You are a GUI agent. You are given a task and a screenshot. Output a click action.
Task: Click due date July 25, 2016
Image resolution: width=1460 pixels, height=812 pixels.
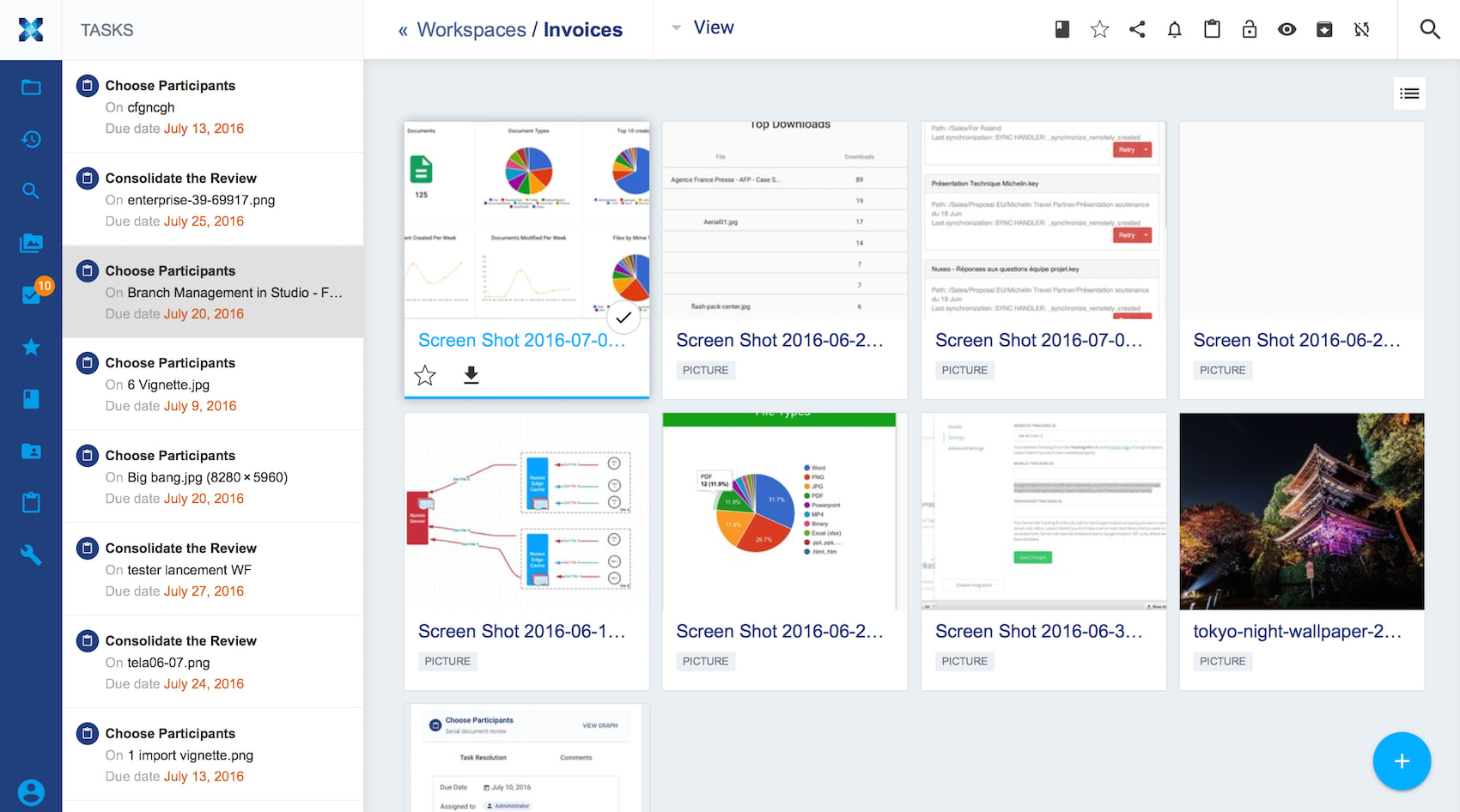pos(204,221)
